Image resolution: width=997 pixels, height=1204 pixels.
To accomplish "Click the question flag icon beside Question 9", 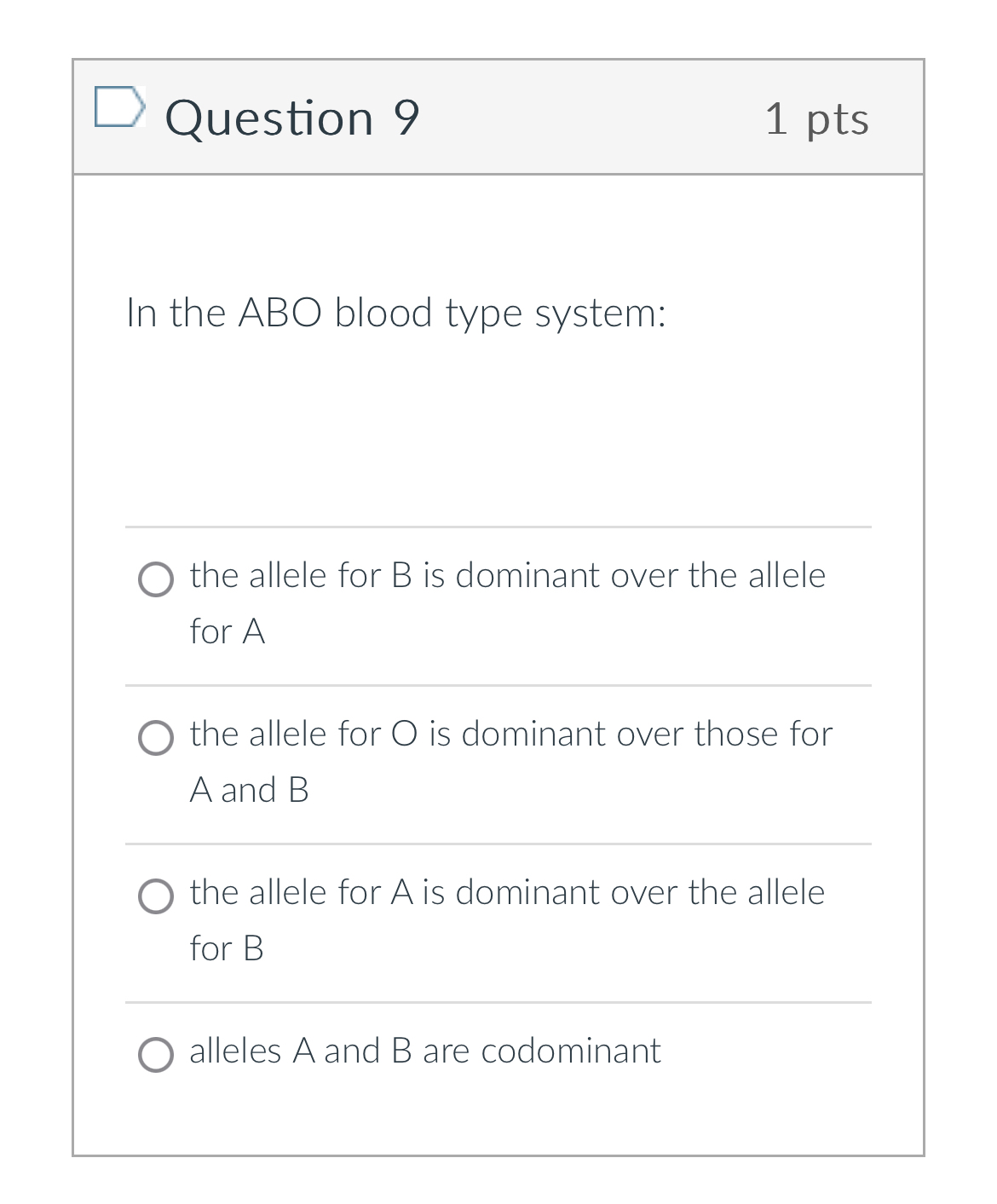I will (x=122, y=107).
